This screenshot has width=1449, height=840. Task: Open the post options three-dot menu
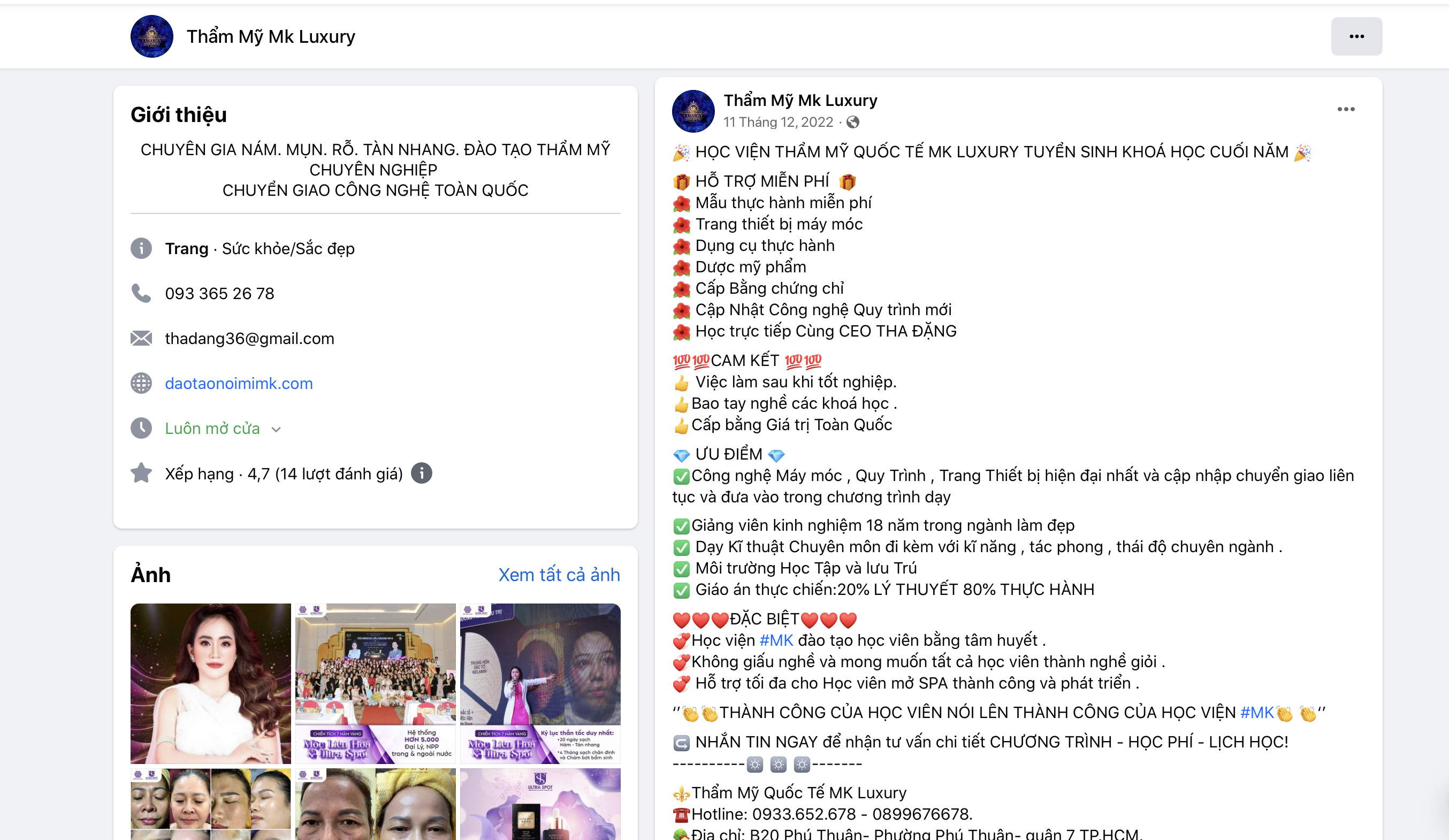tap(1346, 109)
